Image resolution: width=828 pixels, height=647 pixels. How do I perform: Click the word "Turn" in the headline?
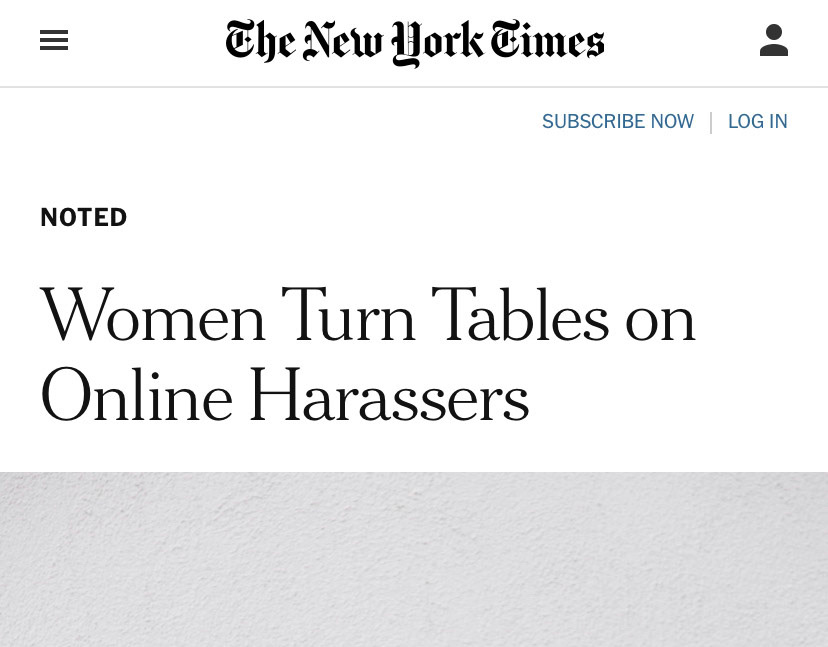(348, 318)
